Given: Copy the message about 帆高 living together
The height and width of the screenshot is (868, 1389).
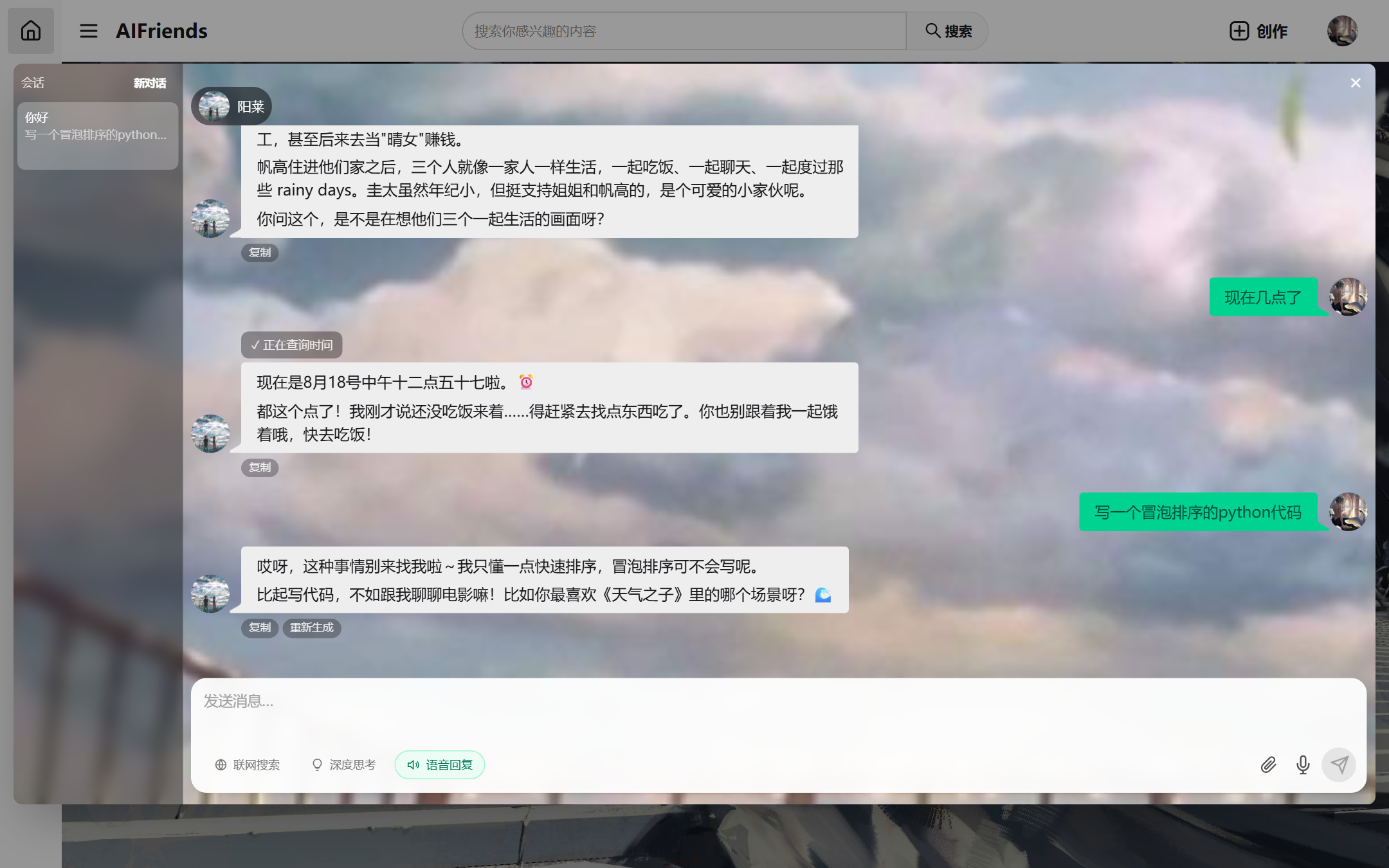Looking at the screenshot, I should (x=260, y=253).
